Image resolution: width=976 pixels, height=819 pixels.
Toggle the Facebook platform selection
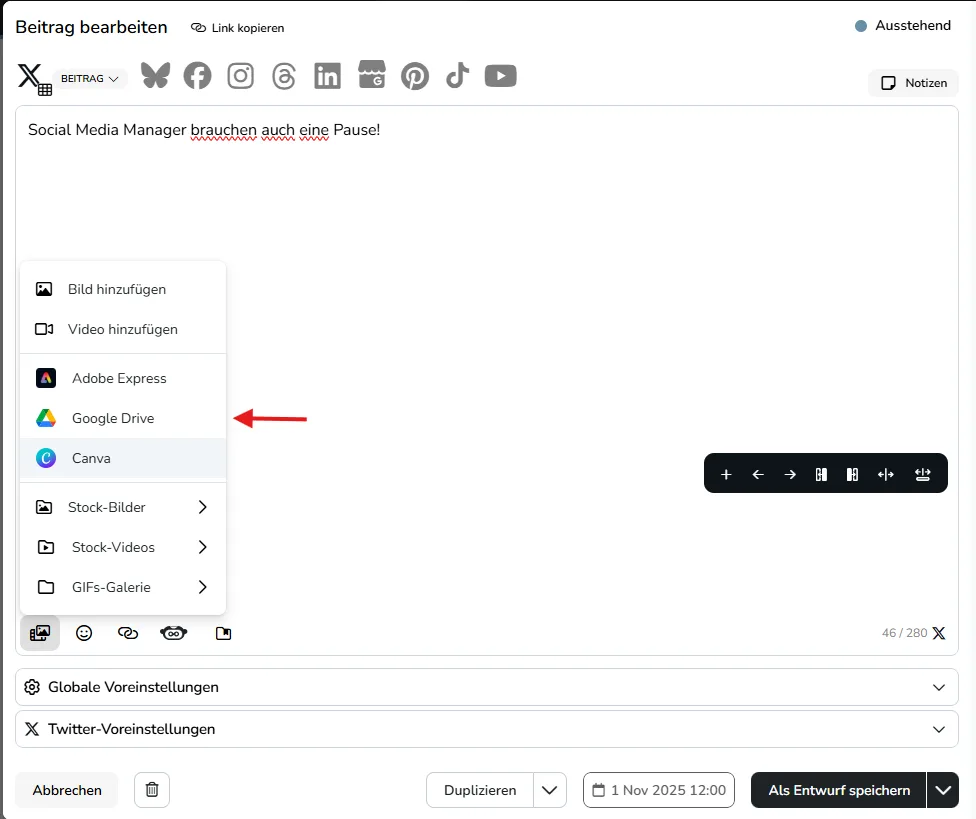coord(197,75)
